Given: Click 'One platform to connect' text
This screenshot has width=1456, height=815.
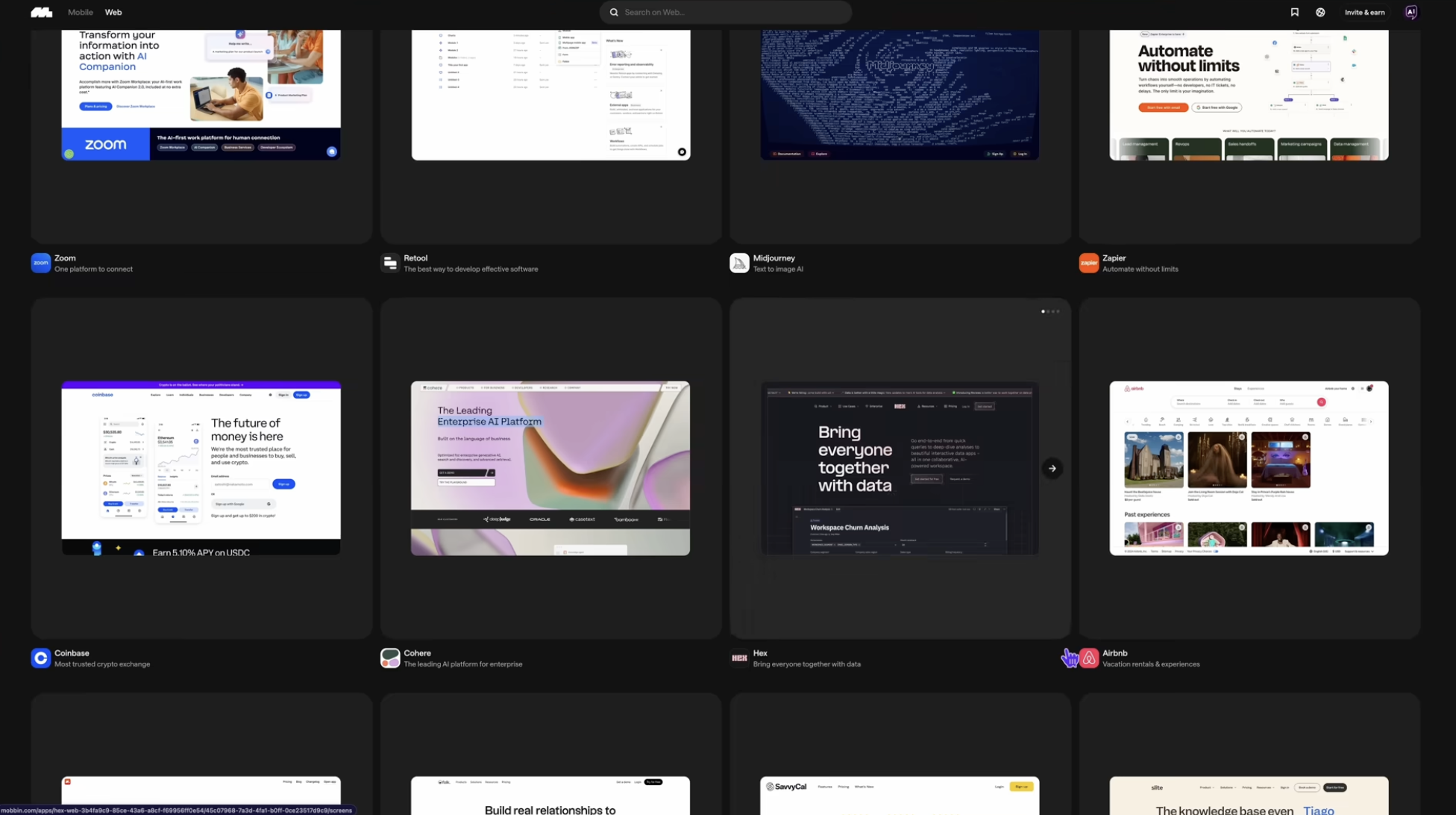Looking at the screenshot, I should [x=93, y=269].
